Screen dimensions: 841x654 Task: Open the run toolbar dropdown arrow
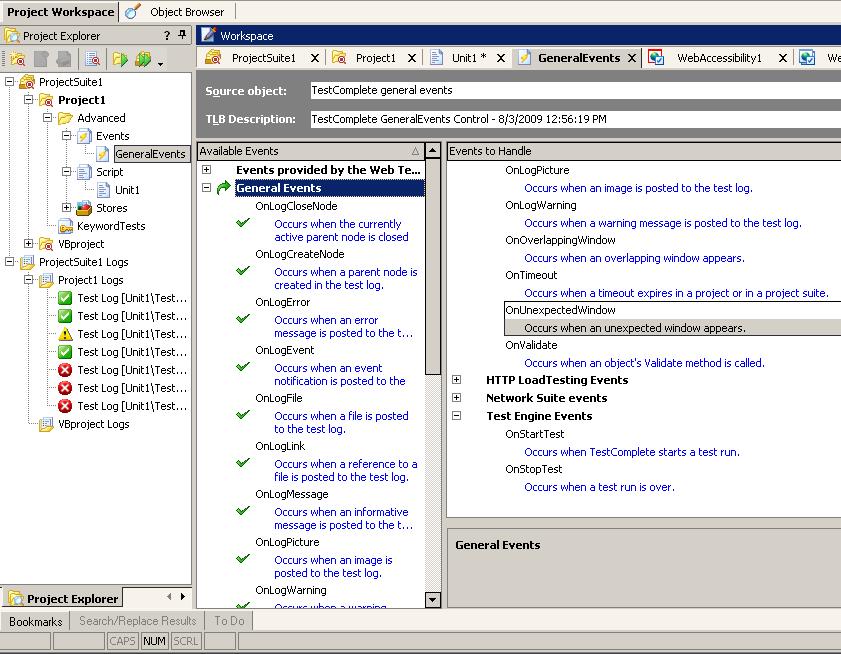[x=160, y=62]
